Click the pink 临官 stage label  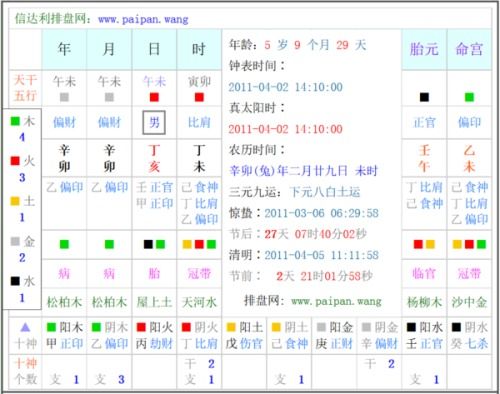click(x=424, y=273)
